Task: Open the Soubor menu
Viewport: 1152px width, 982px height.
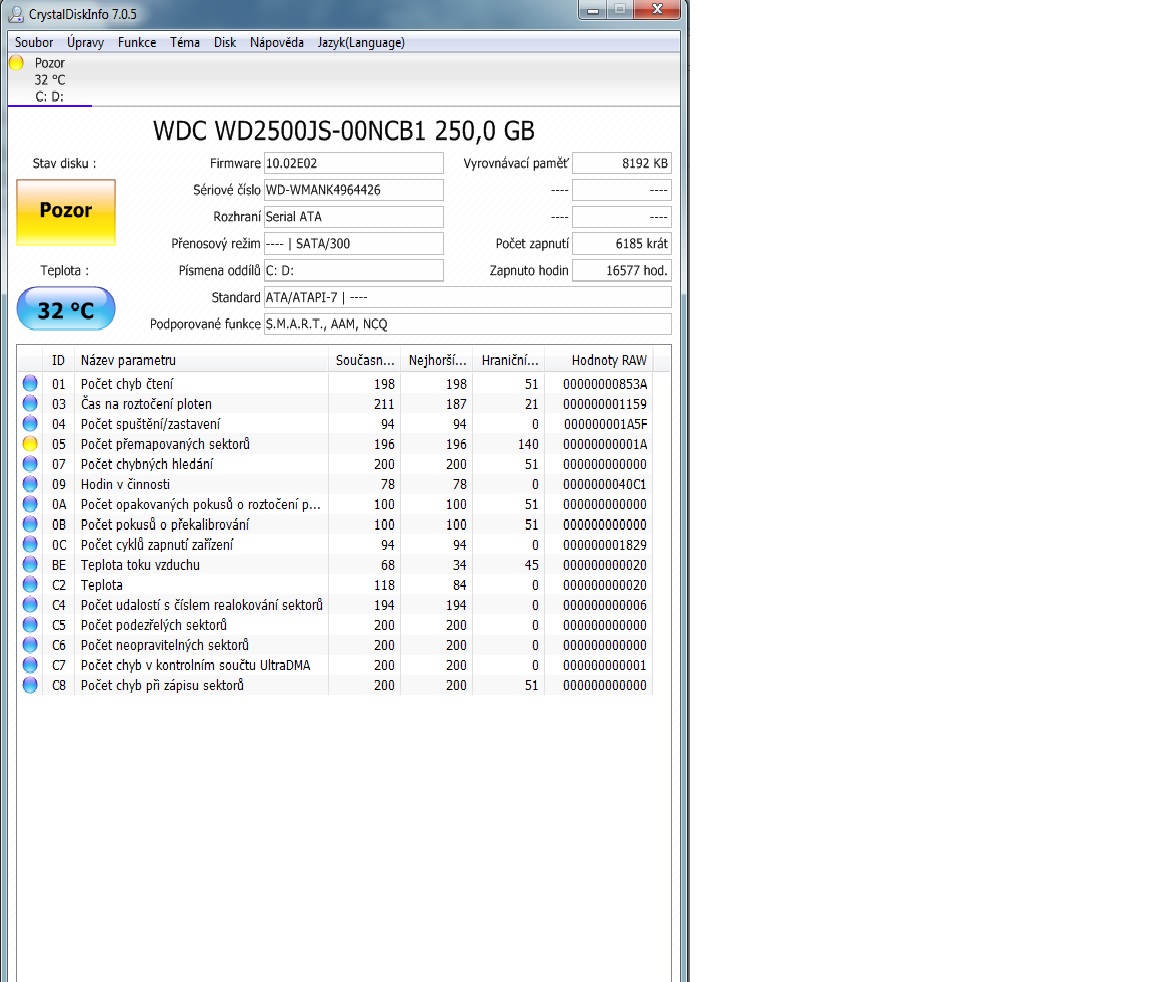Action: 34,43
